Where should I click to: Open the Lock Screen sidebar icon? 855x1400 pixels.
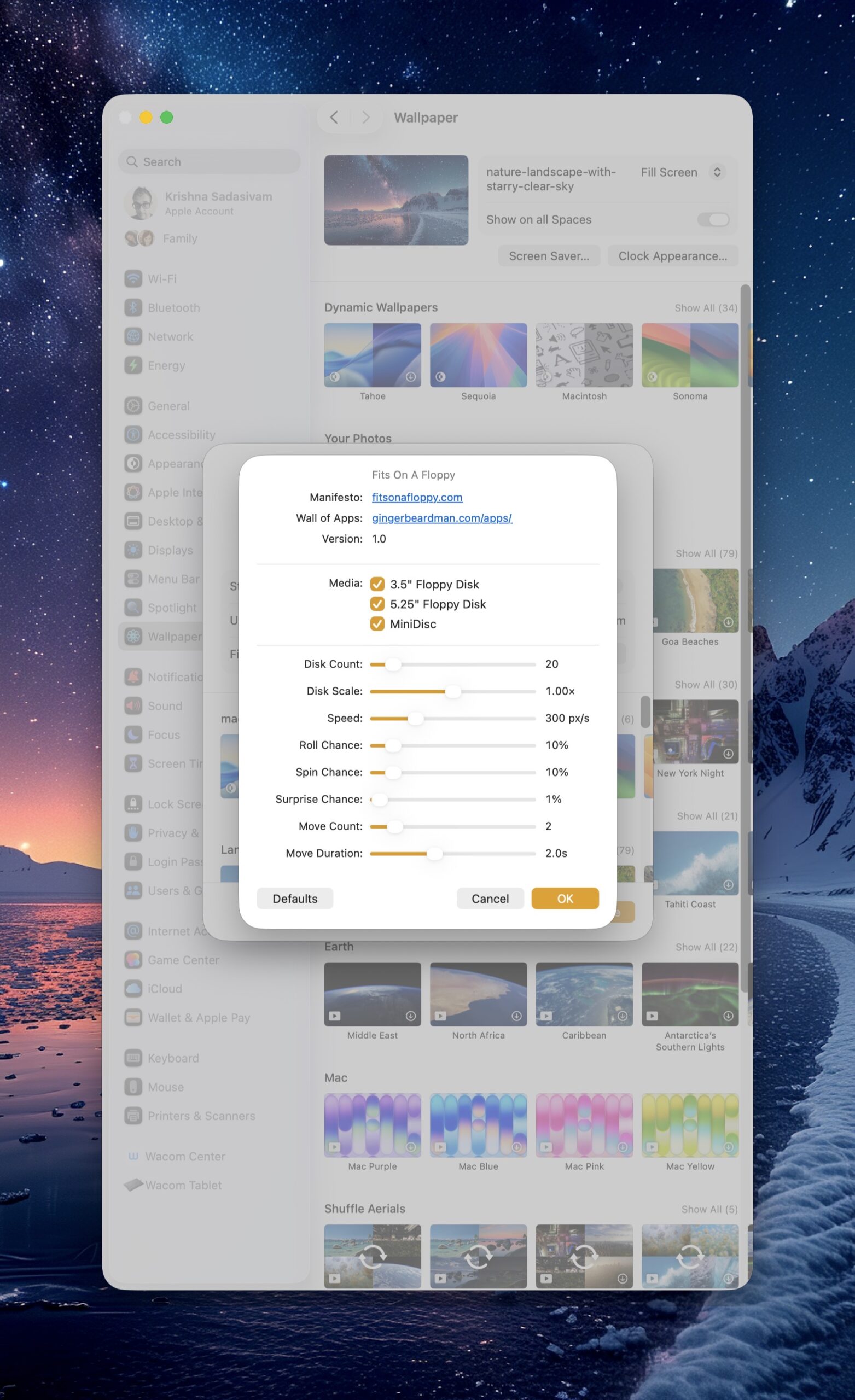click(x=133, y=804)
